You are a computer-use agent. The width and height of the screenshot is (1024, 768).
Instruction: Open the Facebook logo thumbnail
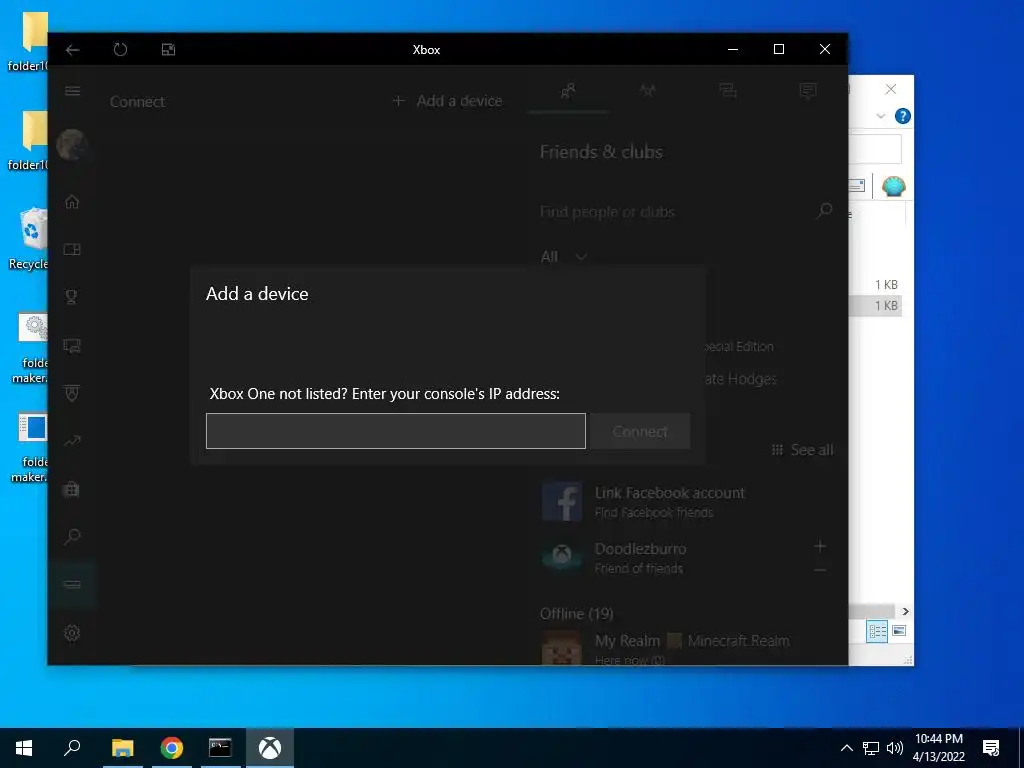[x=562, y=501]
